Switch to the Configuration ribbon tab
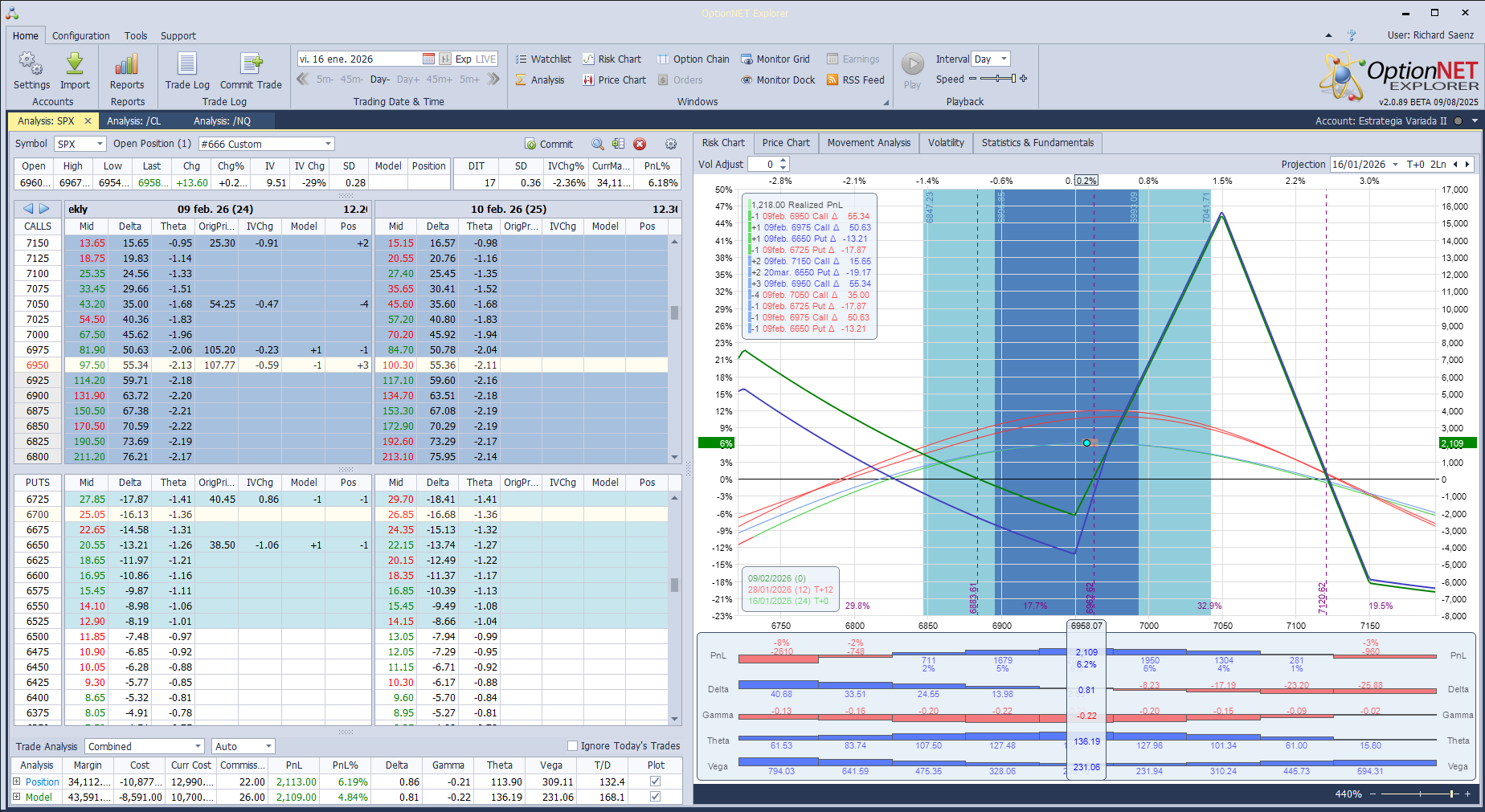This screenshot has height=812, width=1485. coord(81,35)
